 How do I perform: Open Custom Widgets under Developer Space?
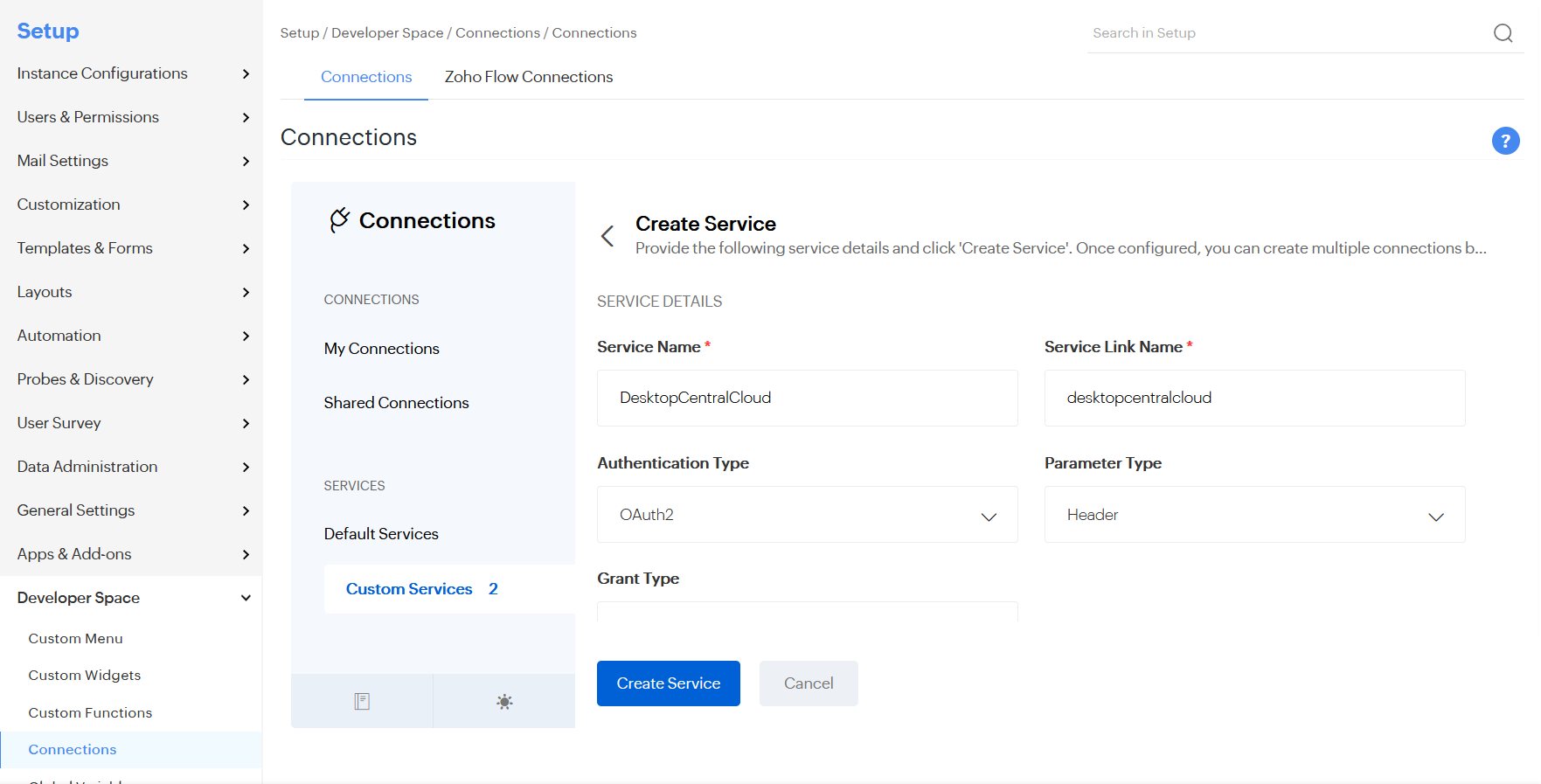point(84,676)
